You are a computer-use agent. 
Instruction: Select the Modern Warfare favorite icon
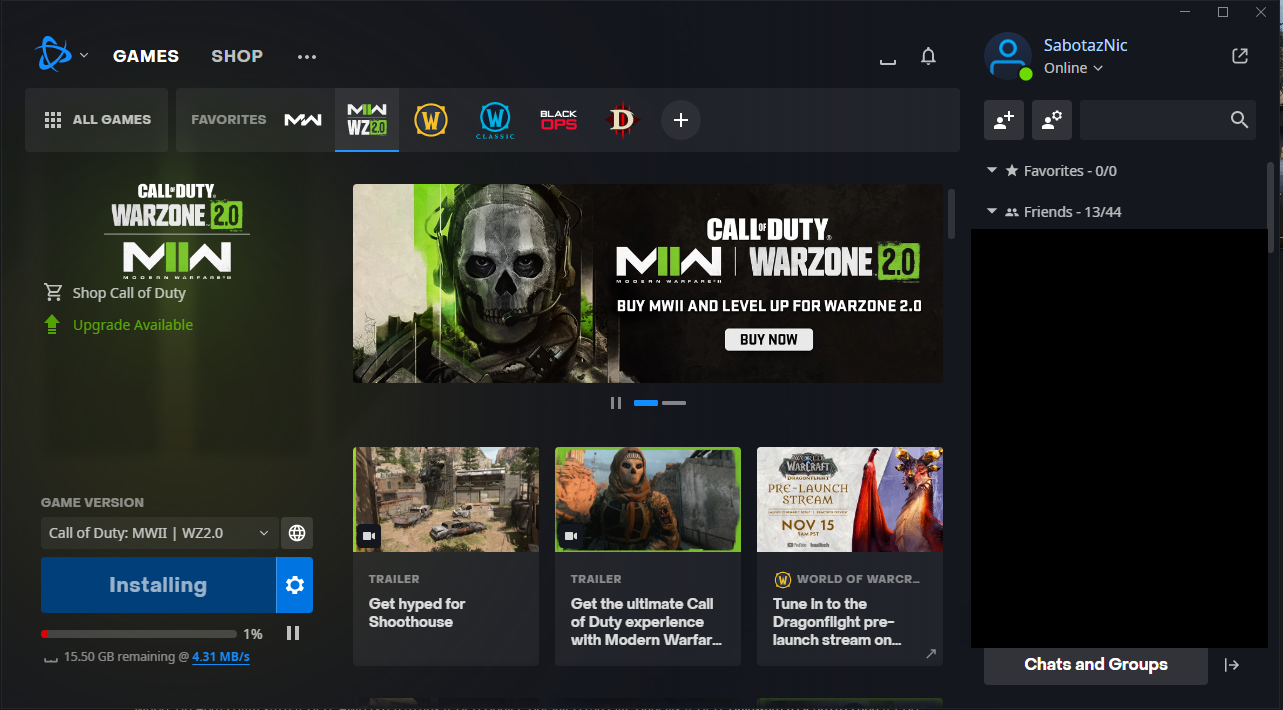point(303,120)
